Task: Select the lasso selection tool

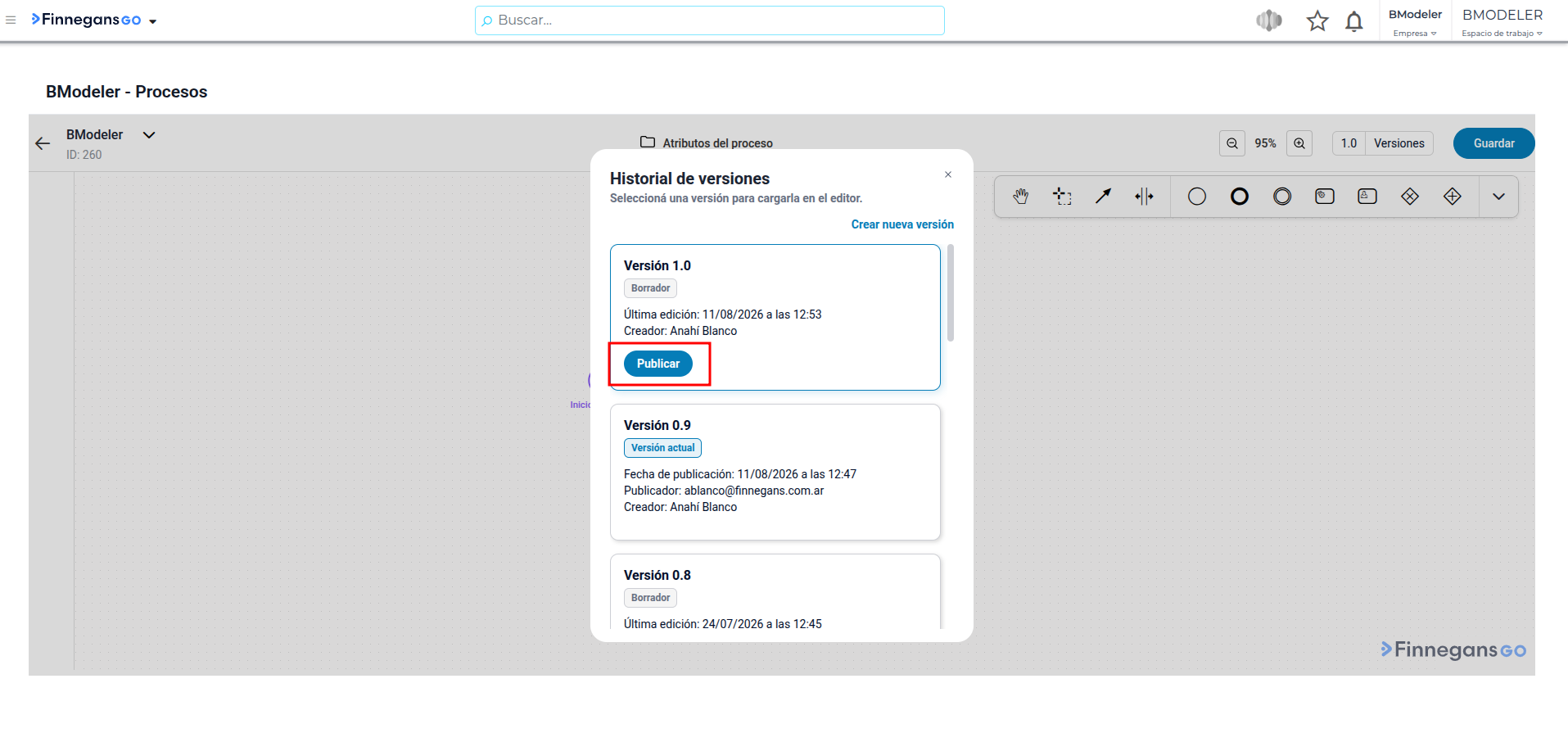Action: [1062, 197]
